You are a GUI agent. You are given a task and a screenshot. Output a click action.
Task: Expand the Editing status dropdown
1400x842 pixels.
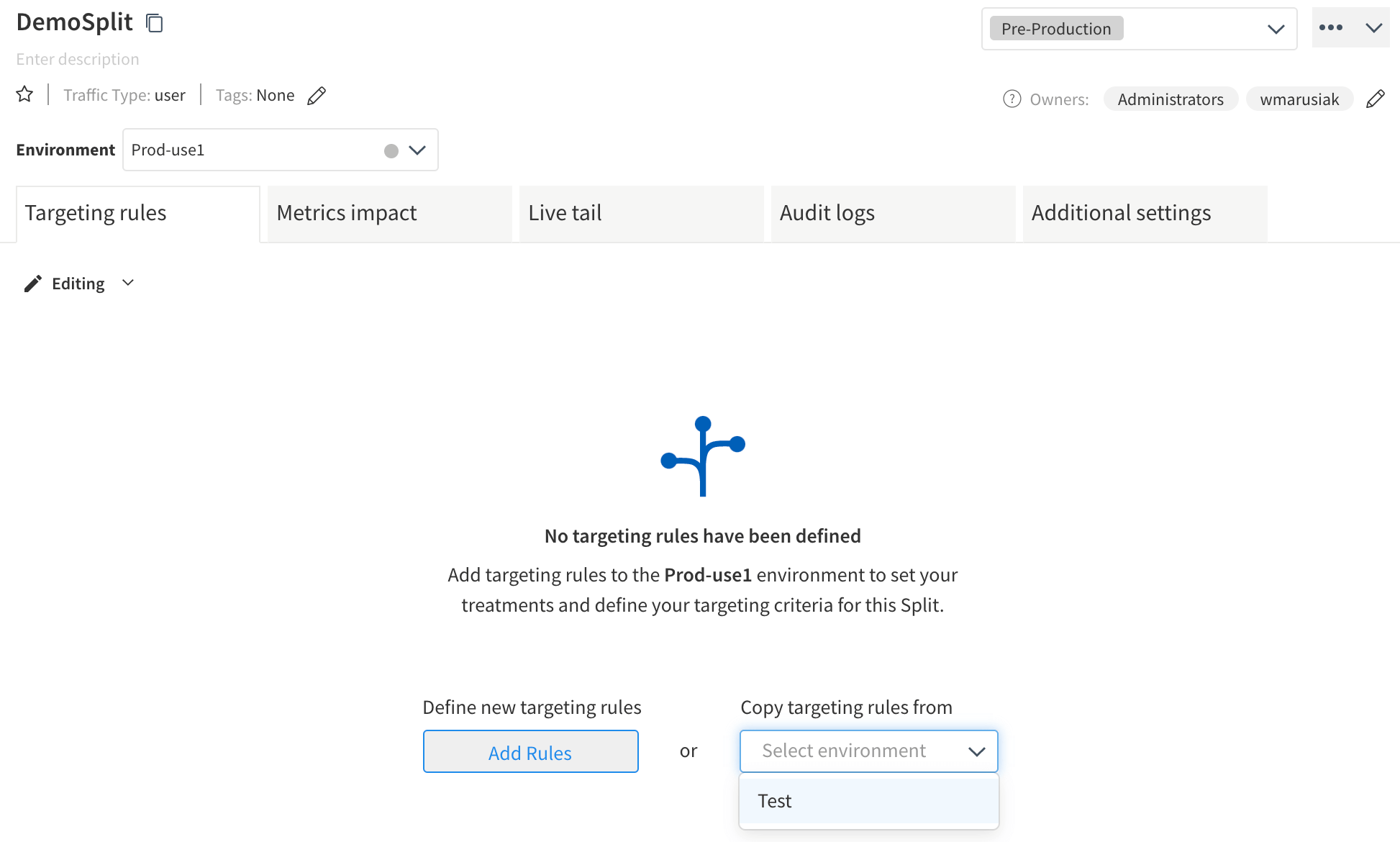tap(128, 282)
